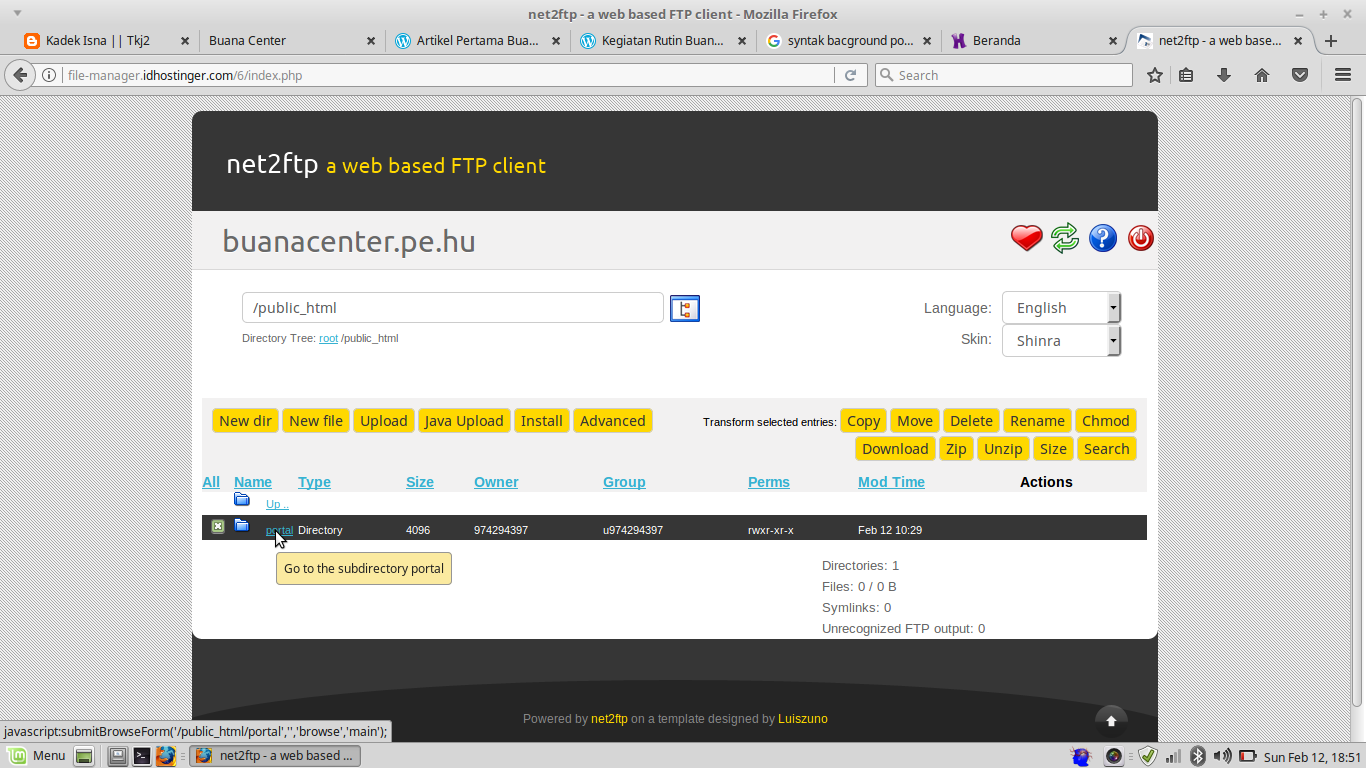Switch to the Artikel Pertama Bua... tab

(x=478, y=41)
